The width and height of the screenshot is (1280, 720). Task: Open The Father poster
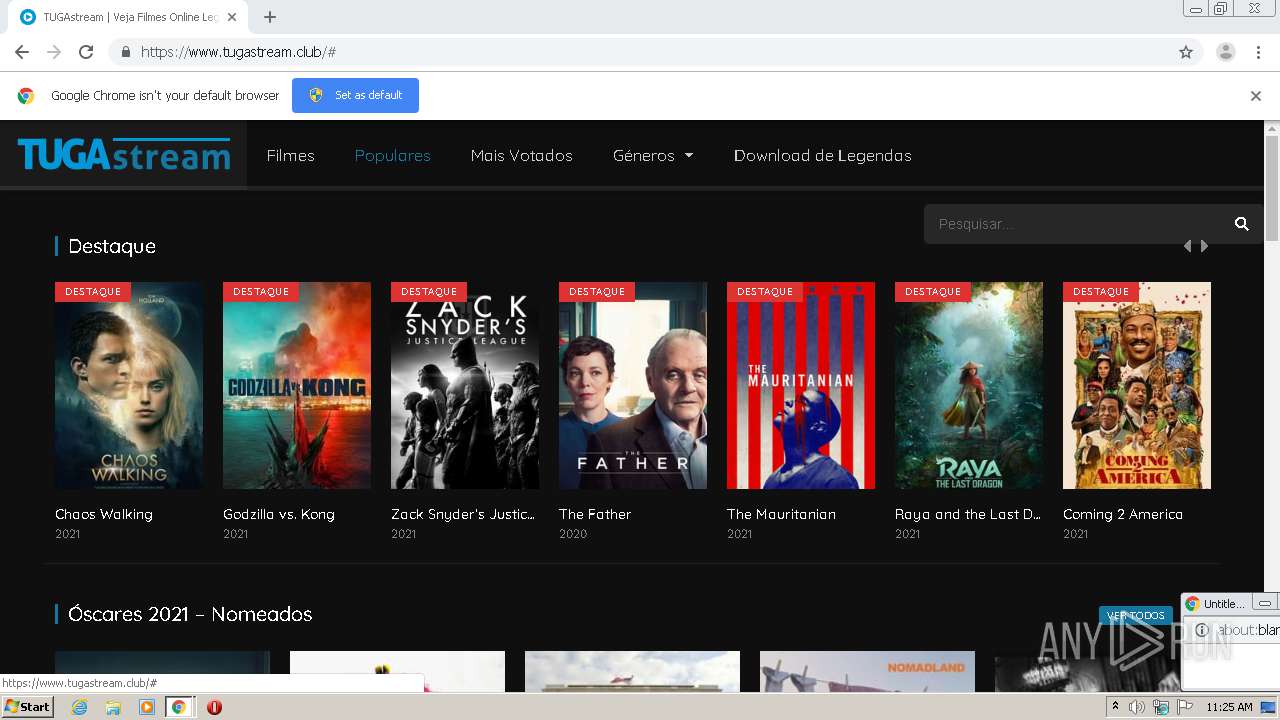[633, 385]
